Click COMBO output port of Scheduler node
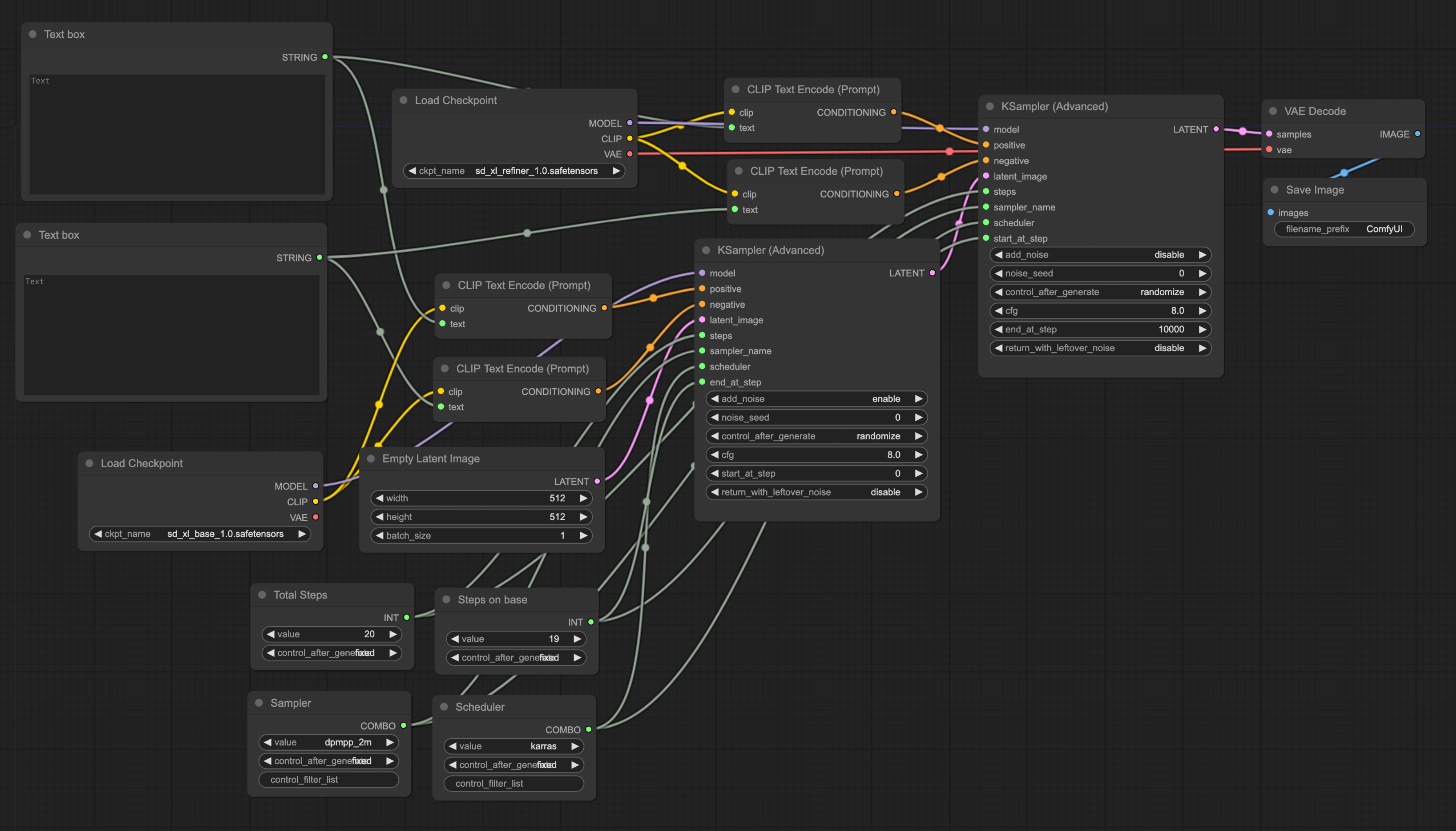The height and width of the screenshot is (831, 1456). click(x=588, y=729)
